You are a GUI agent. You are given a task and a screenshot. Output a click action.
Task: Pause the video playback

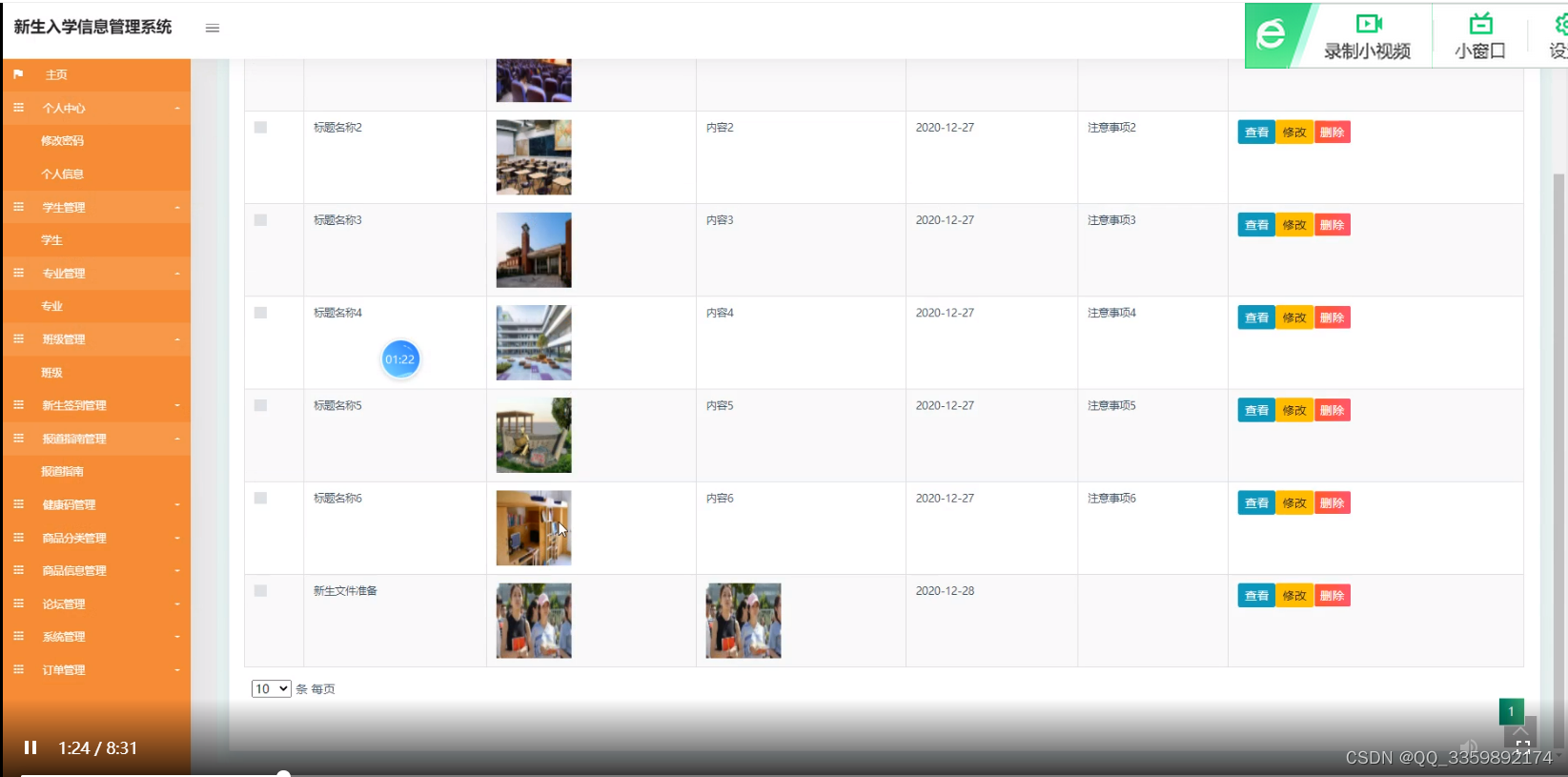pos(31,747)
